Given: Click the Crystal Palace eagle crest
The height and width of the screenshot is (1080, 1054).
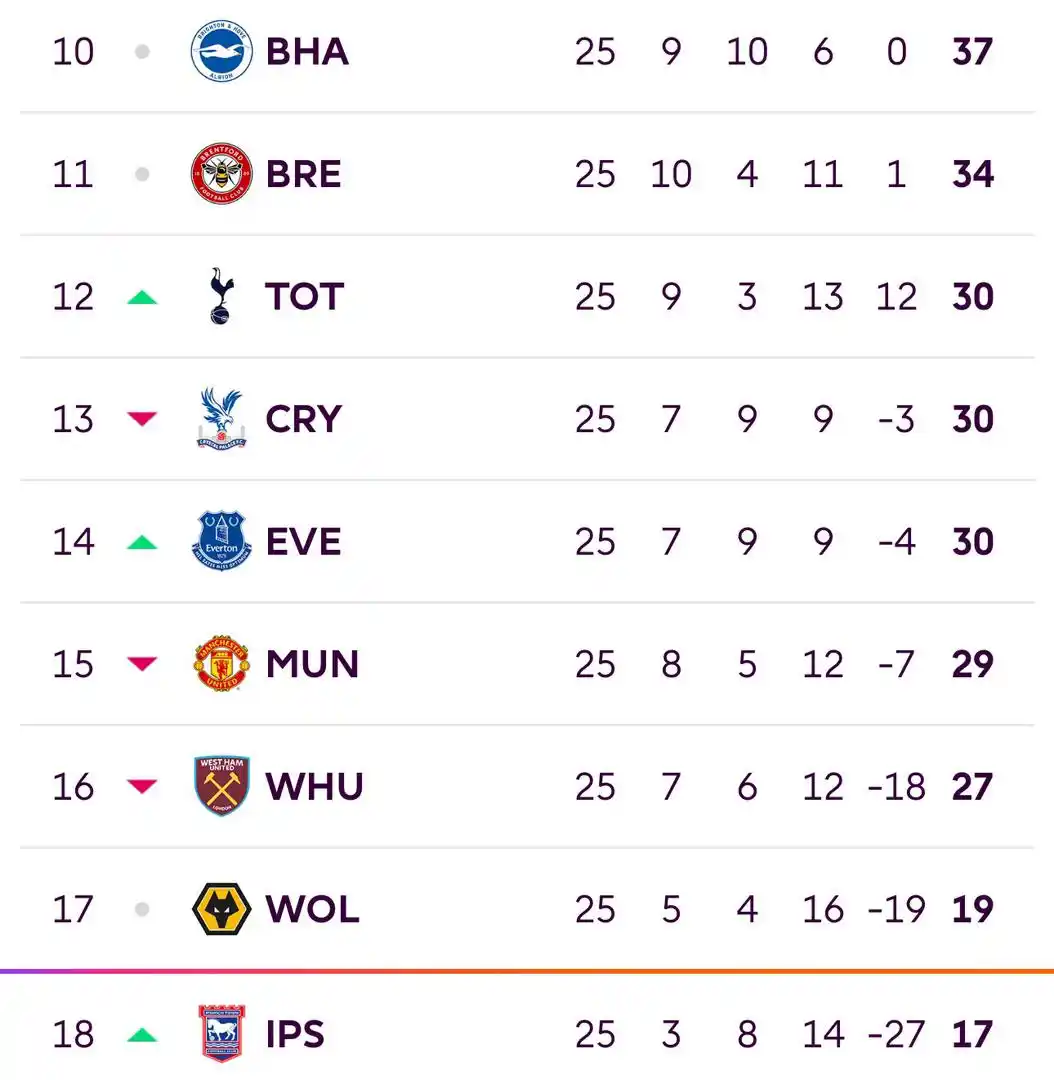Looking at the screenshot, I should [221, 418].
